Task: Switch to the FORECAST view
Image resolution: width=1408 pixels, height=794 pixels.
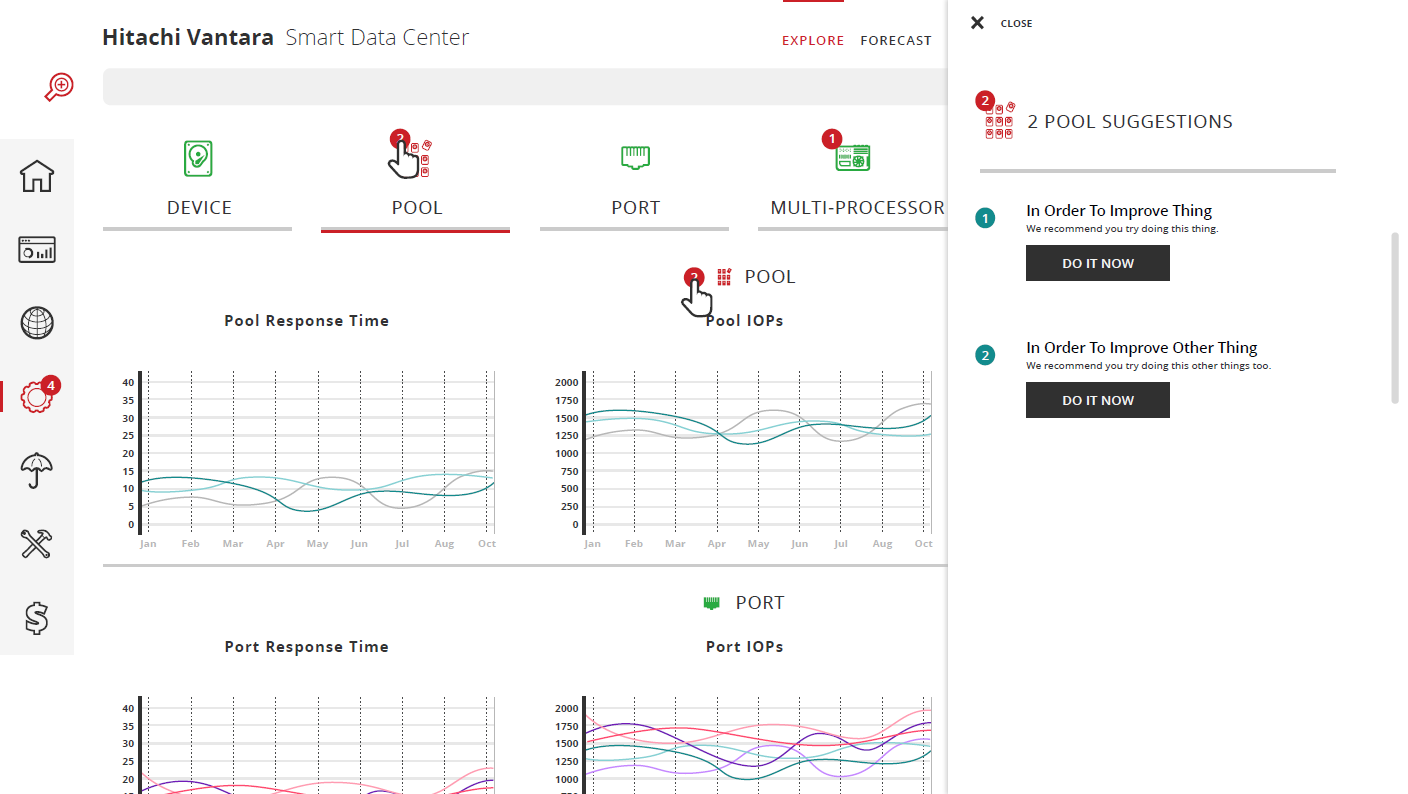Action: click(896, 41)
